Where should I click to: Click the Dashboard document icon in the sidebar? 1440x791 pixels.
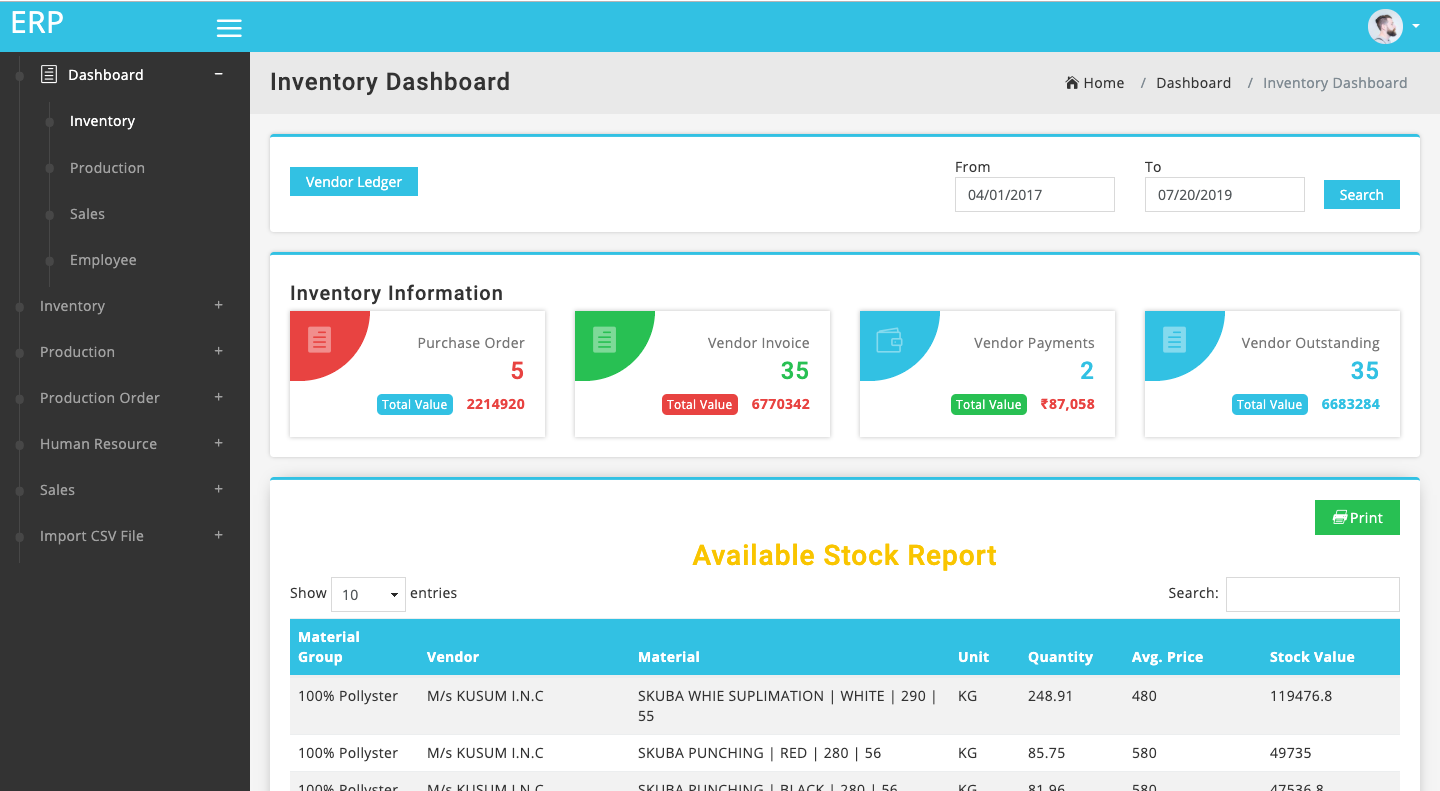pyautogui.click(x=48, y=74)
